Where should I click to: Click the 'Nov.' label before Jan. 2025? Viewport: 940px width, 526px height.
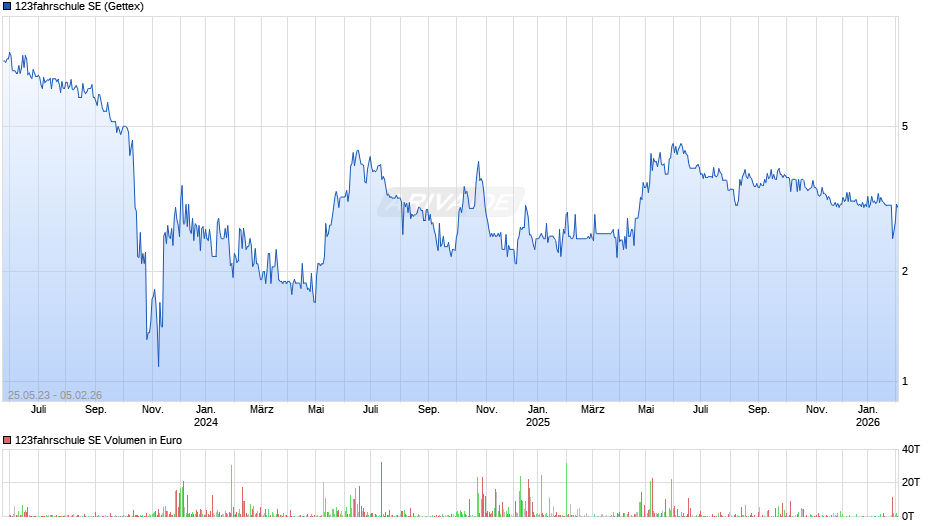486,409
